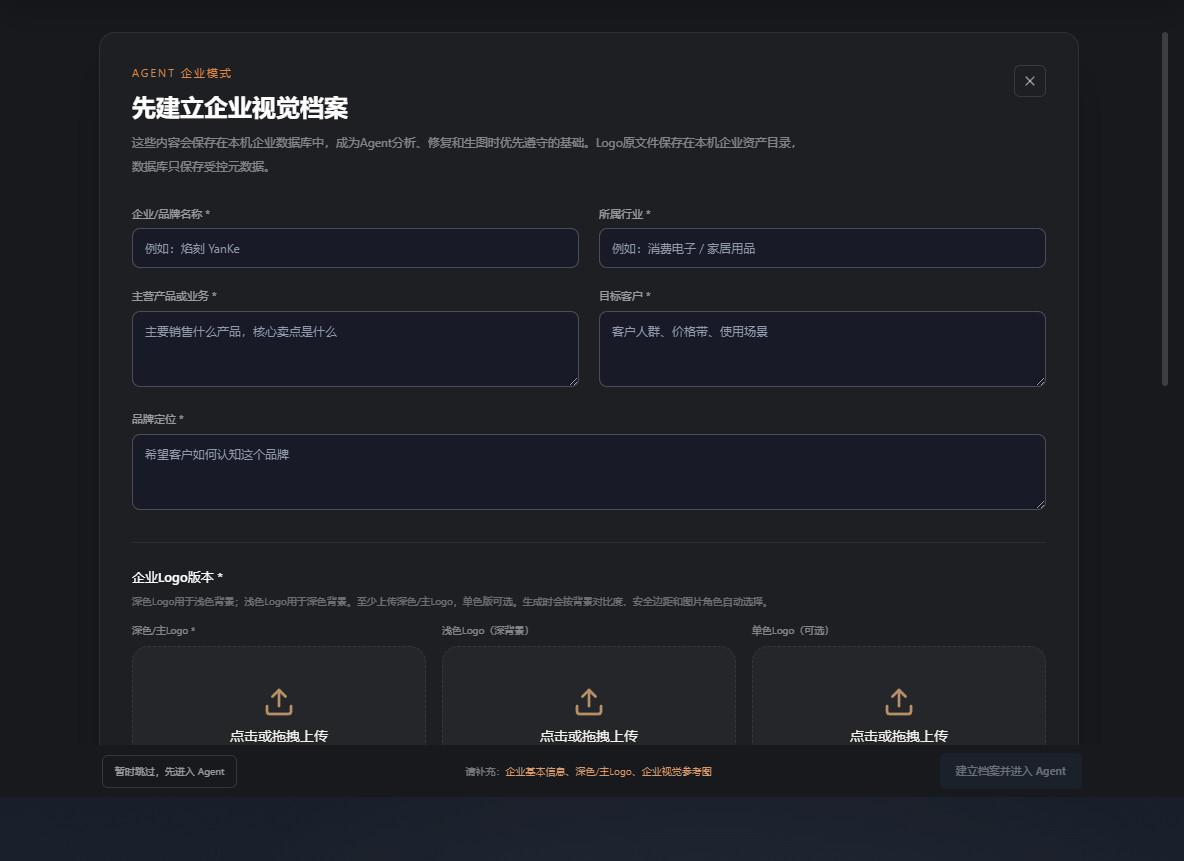This screenshot has width=1184, height=861.
Task: Click the 企业/品牌名称 field label
Action: (x=171, y=214)
